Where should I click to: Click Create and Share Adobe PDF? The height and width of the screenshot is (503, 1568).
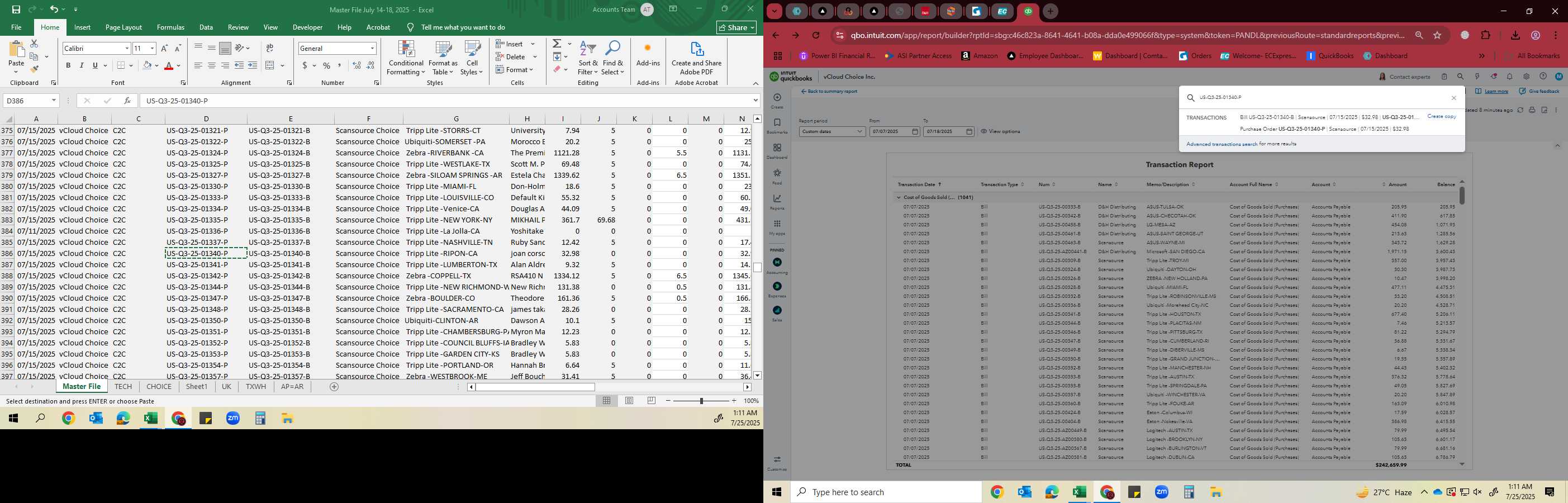[x=696, y=59]
